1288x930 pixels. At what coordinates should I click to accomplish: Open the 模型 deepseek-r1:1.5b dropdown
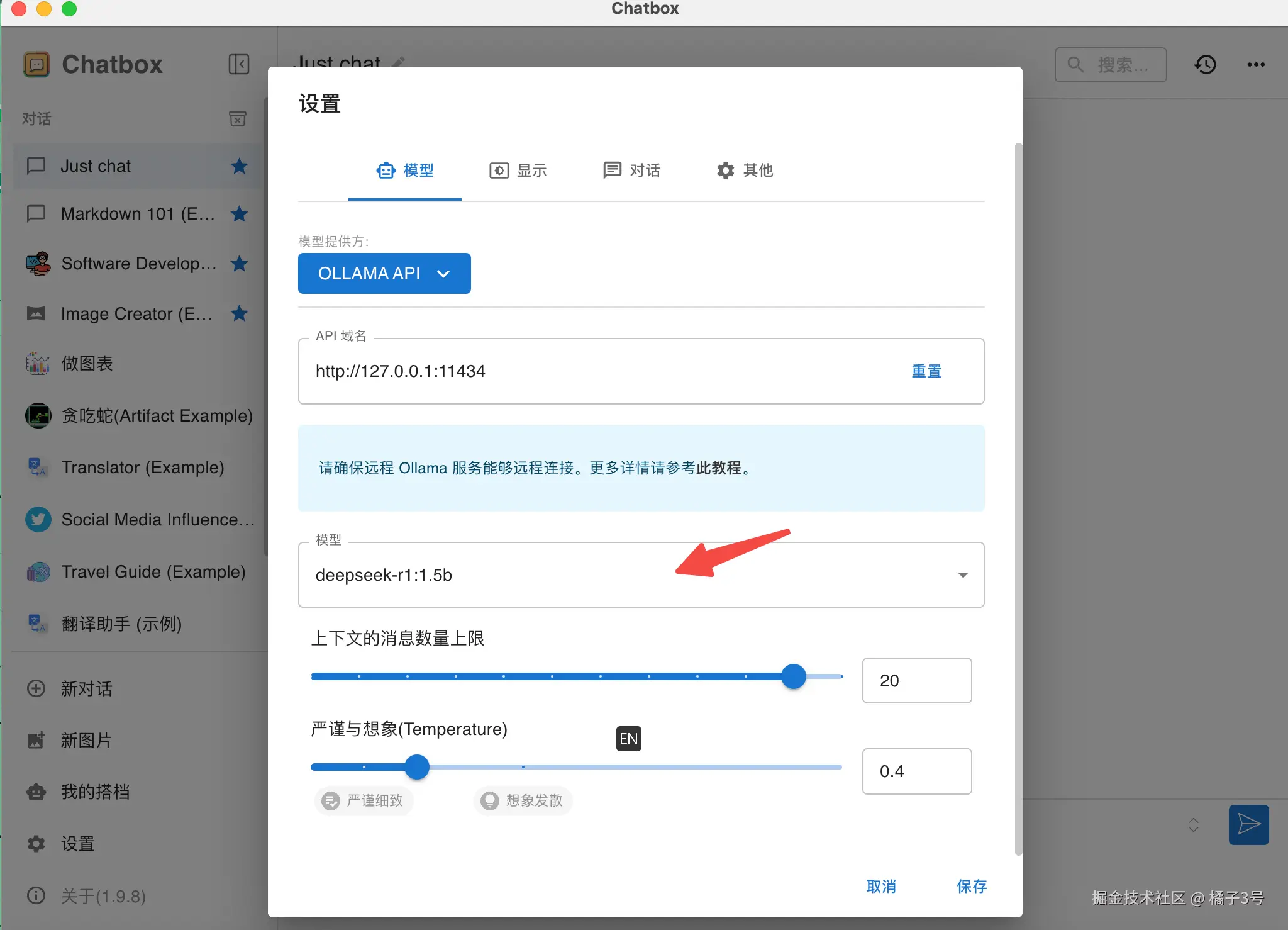[x=641, y=575]
